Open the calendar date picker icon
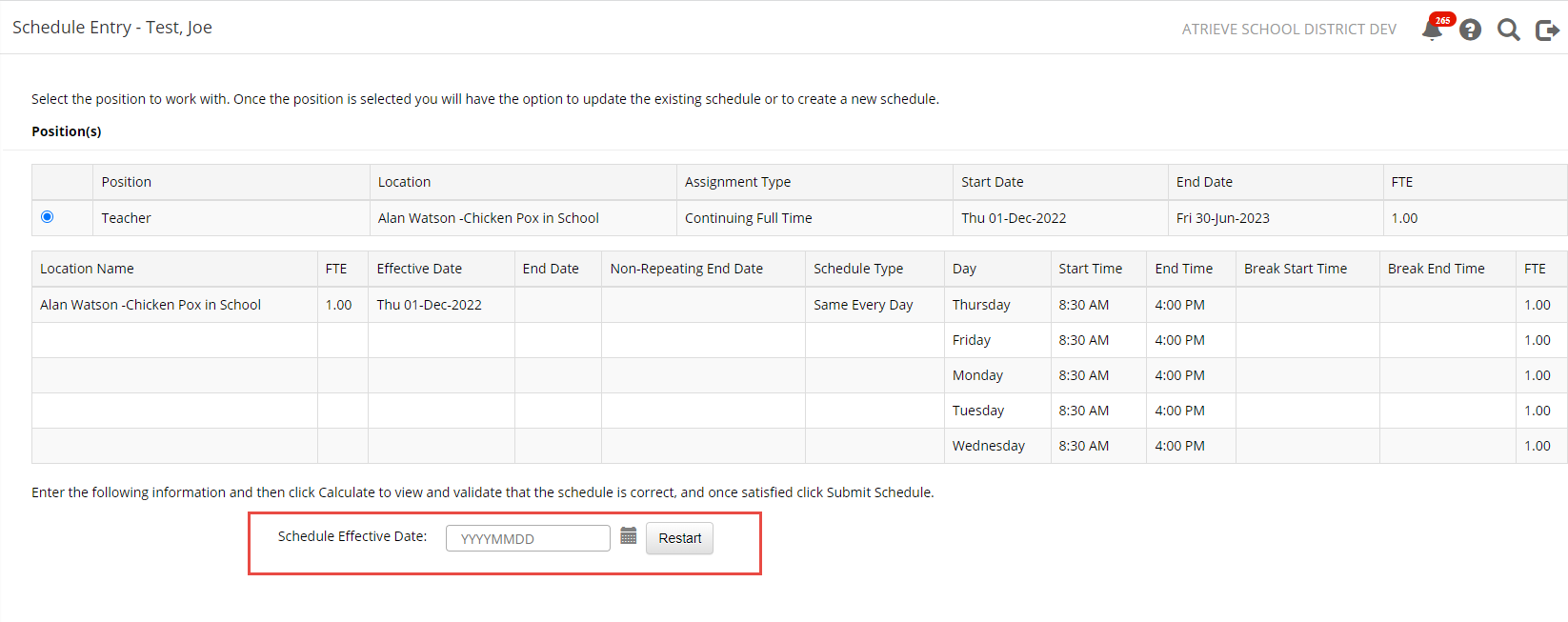This screenshot has width=1568, height=622. (628, 536)
